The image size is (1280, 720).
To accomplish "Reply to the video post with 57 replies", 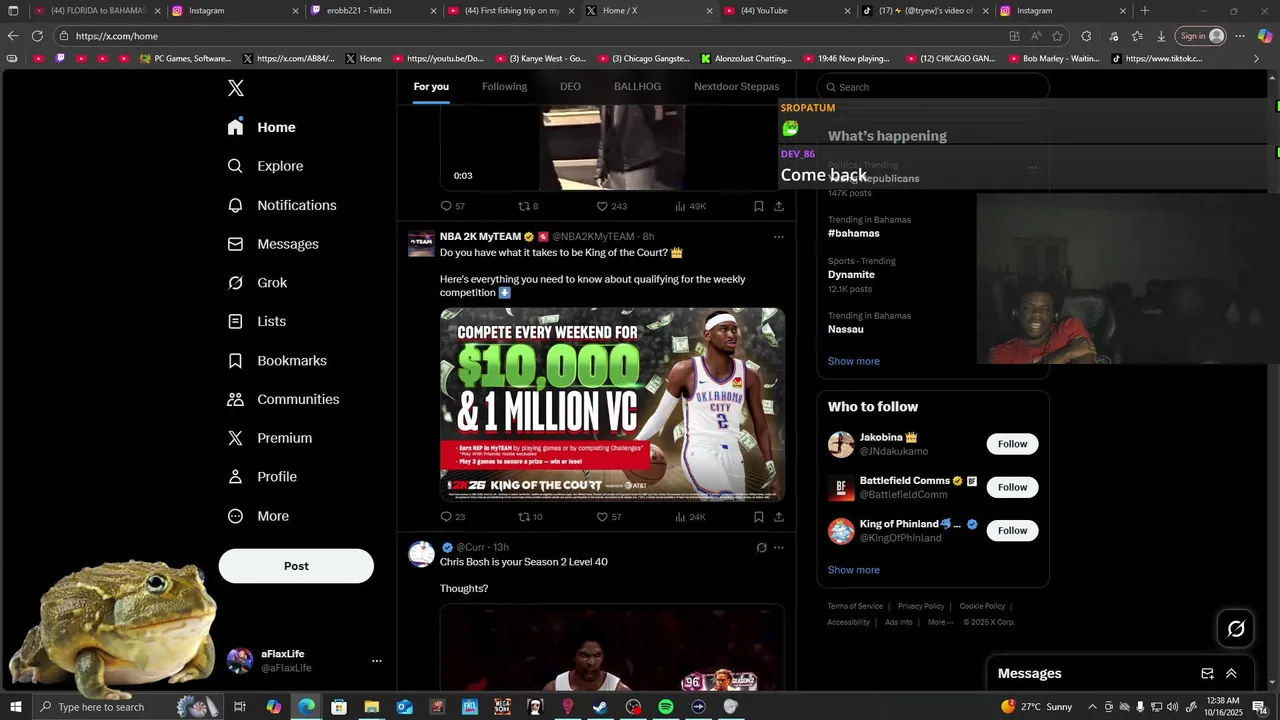I will click(453, 206).
